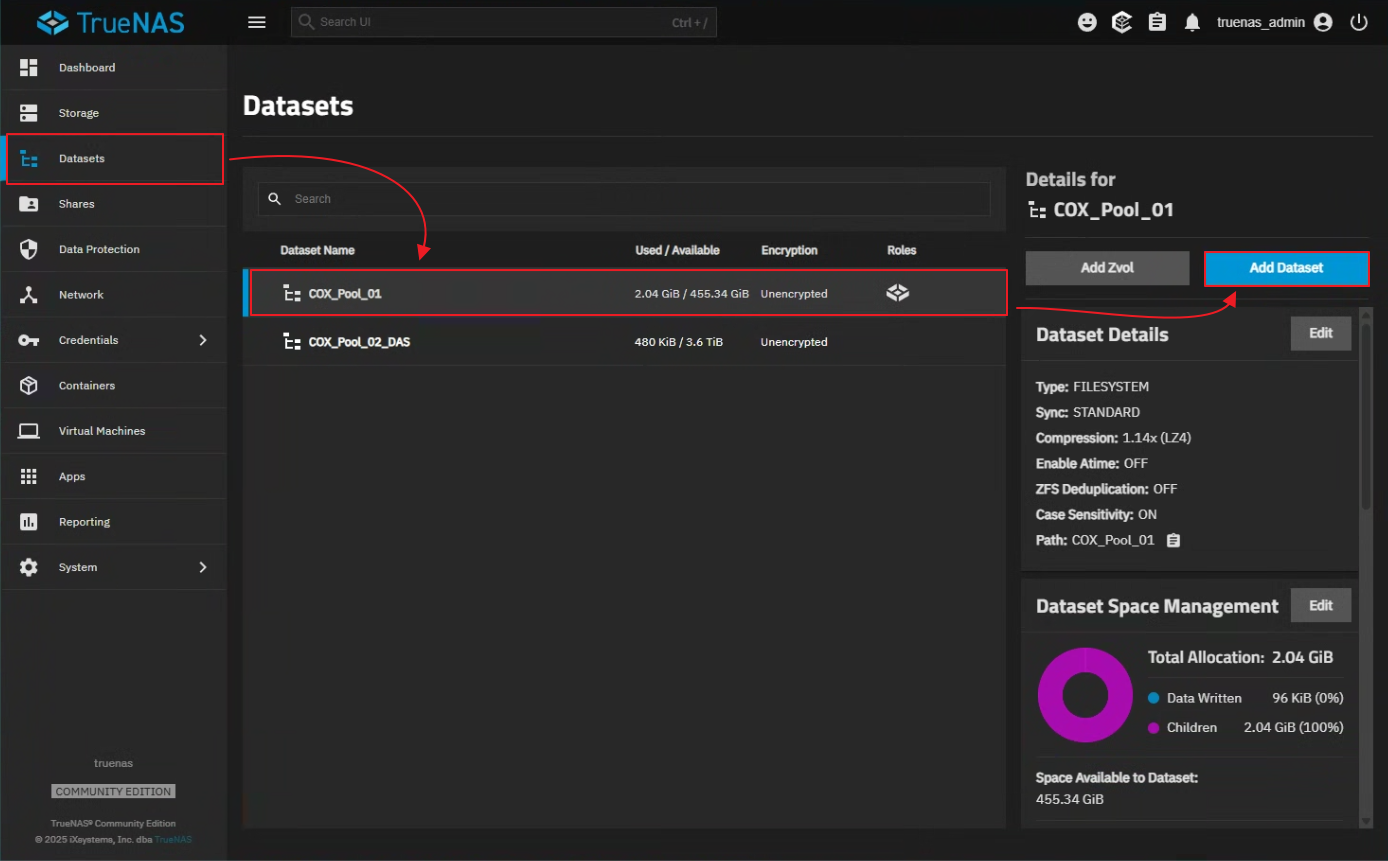Click the Shares folder icon
Viewport: 1388px width, 861px height.
click(x=29, y=204)
